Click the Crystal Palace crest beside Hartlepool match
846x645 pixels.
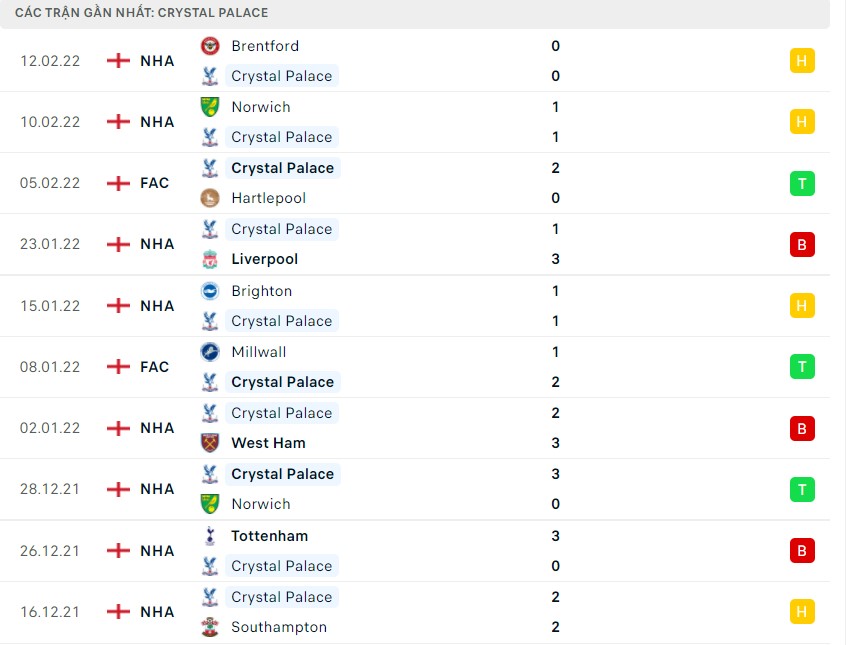click(211, 168)
